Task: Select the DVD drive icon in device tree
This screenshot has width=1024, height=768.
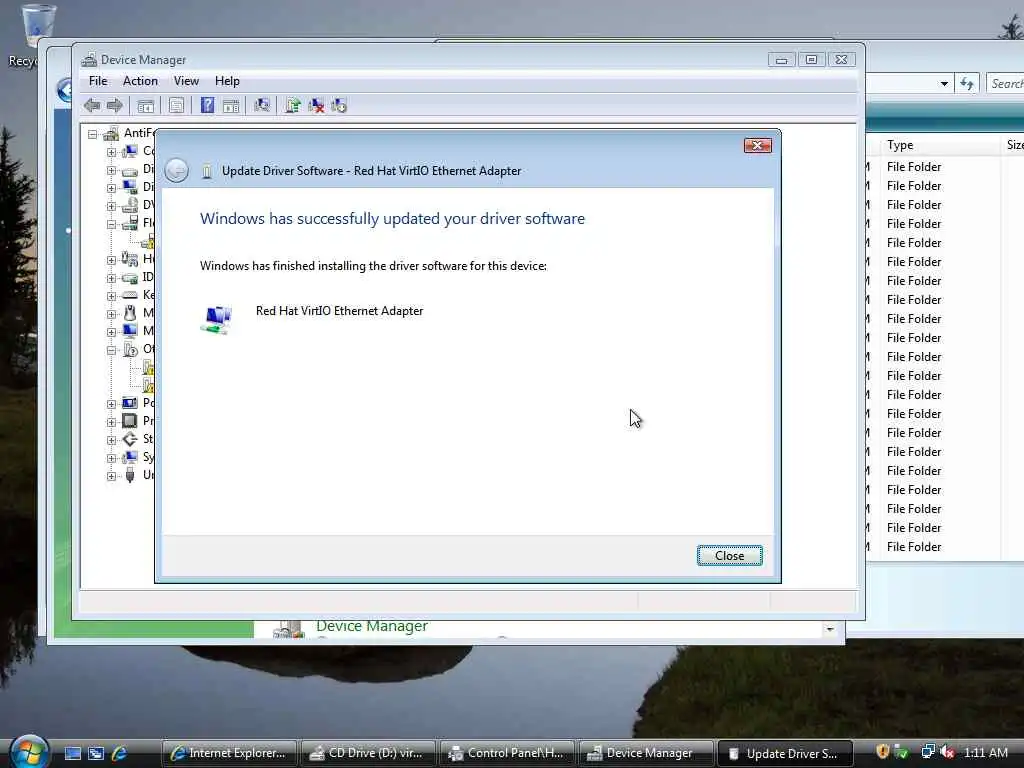Action: [x=130, y=205]
